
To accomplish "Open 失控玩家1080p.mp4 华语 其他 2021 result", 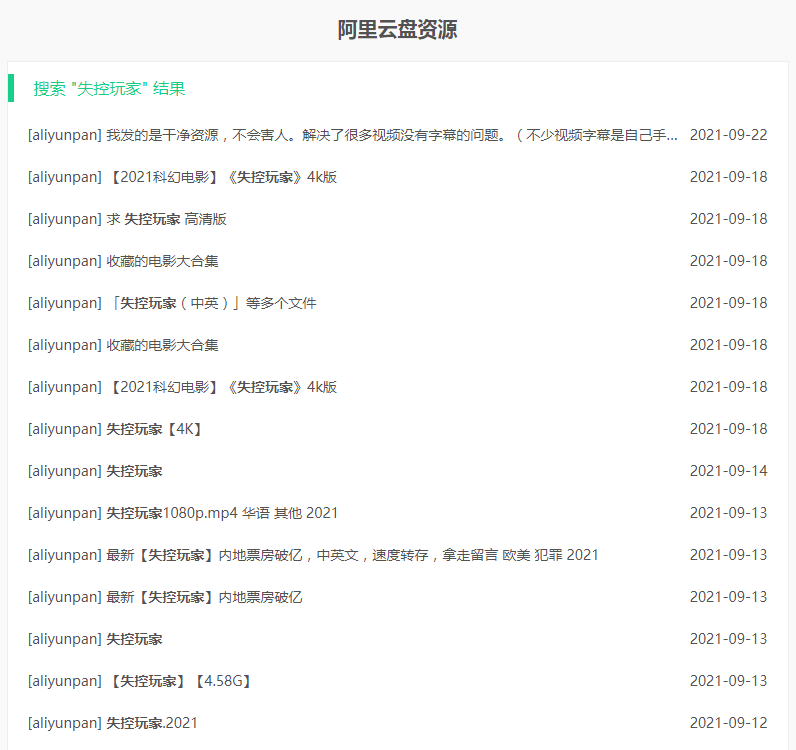I will [x=183, y=513].
